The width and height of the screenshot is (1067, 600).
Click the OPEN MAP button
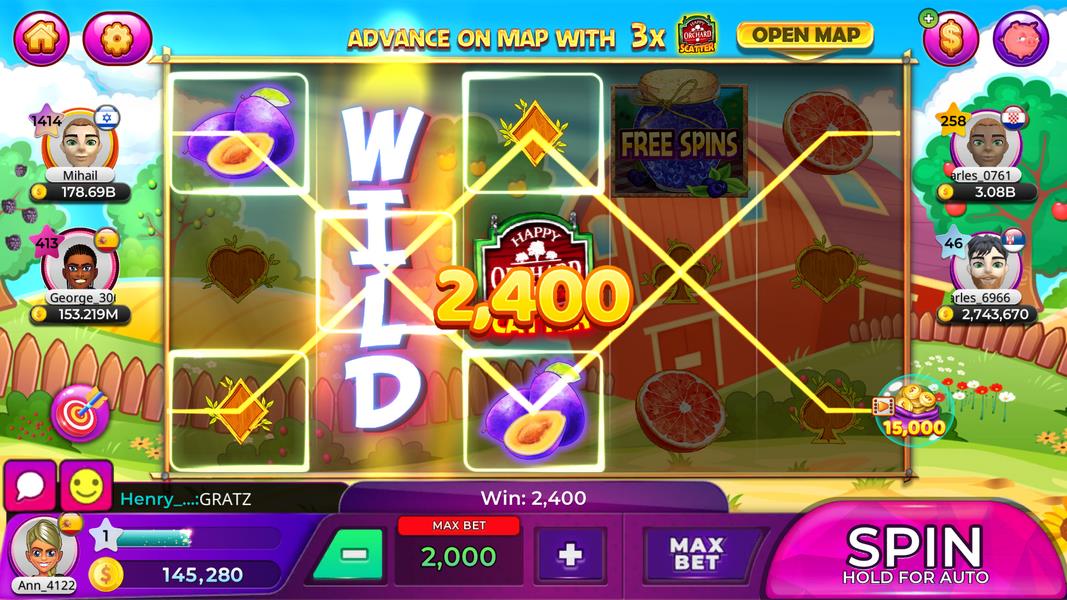pos(805,36)
